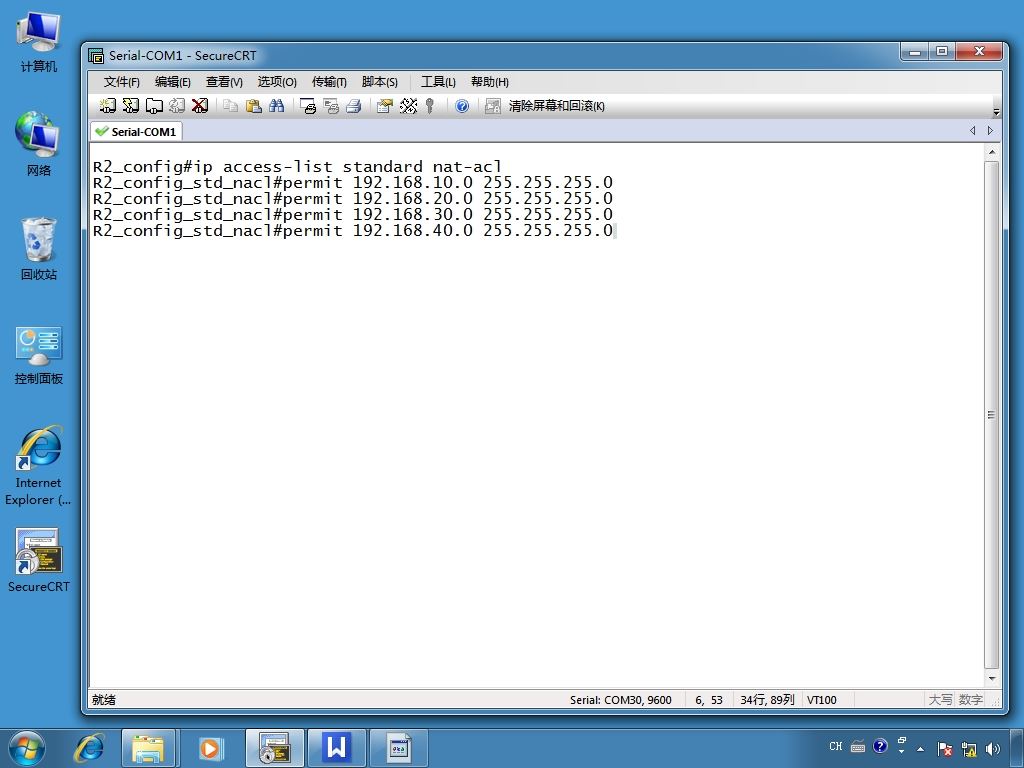Click the 'VT100' status bar entry
Viewport: 1024px width, 768px height.
(822, 700)
